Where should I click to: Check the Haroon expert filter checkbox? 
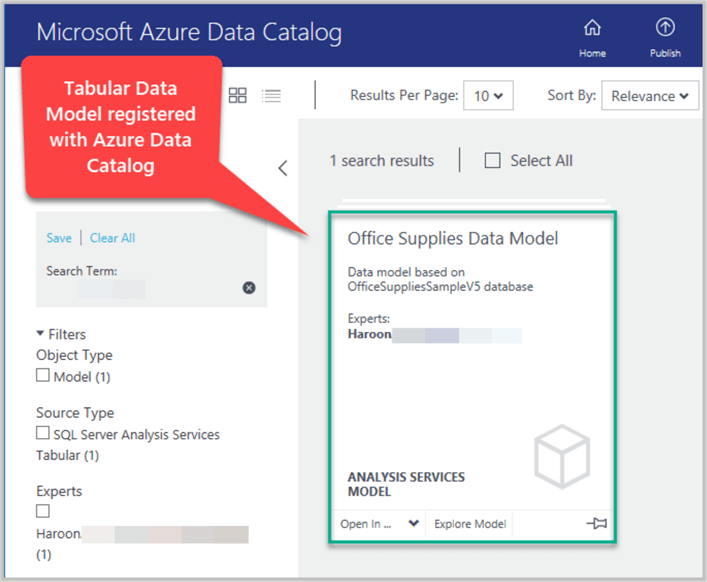point(43,511)
